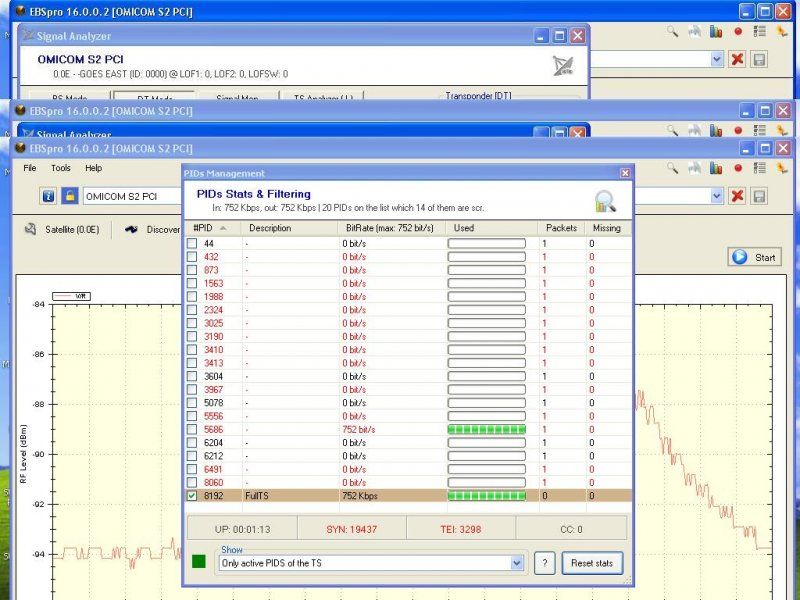
Task: Check the box for PID 44
Action: [192, 244]
